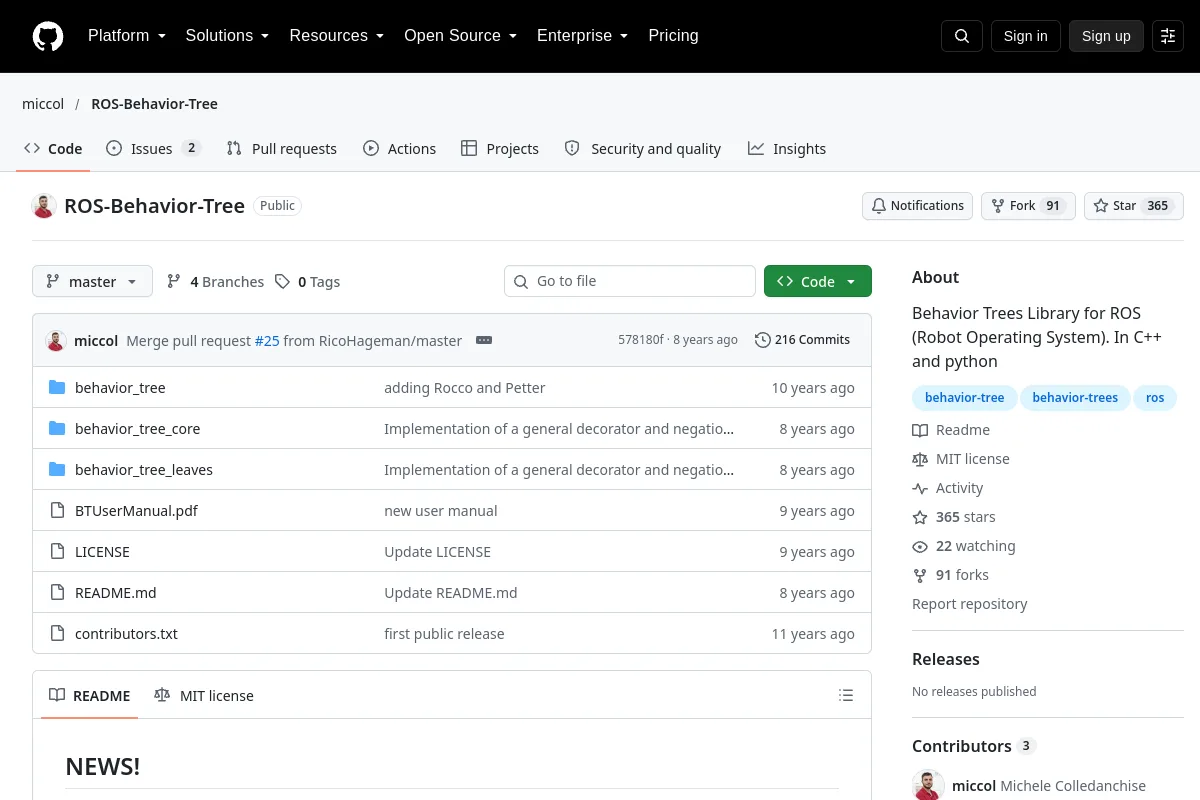Open Security and quality tab
This screenshot has width=1200, height=800.
click(x=643, y=149)
